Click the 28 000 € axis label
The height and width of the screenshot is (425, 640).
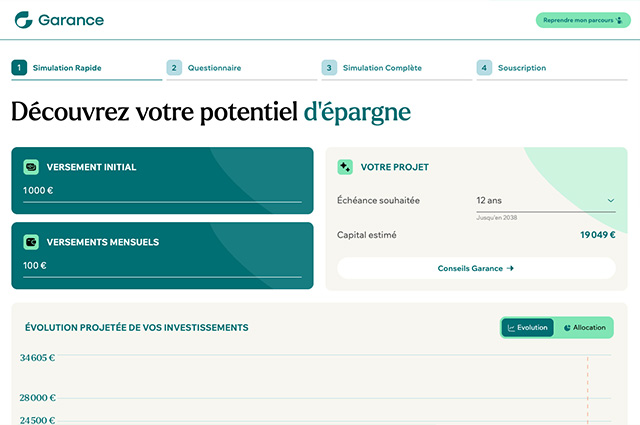tap(38, 398)
